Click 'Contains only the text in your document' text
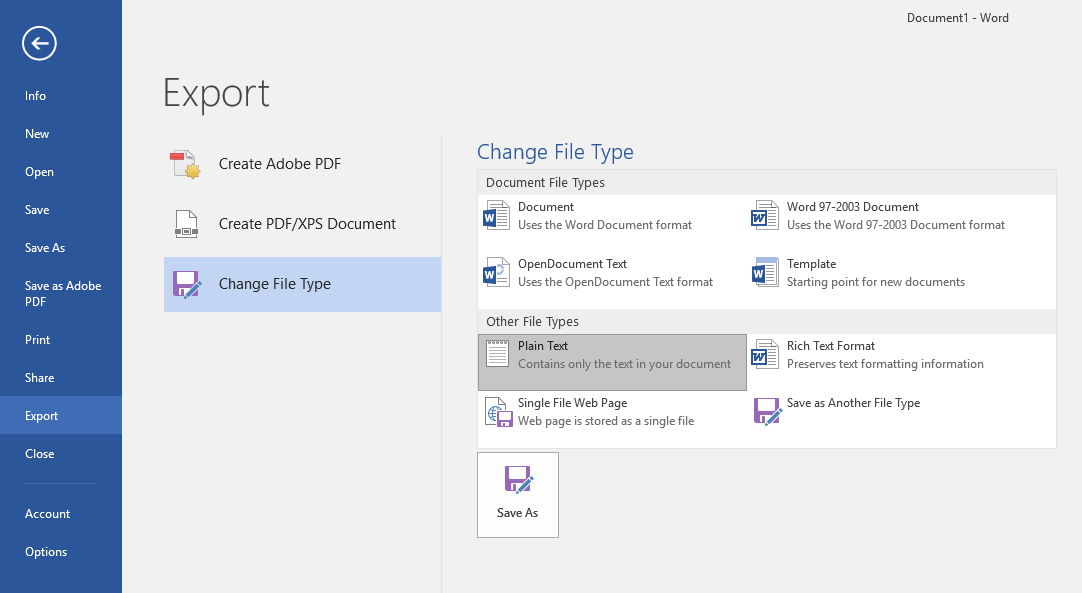The width and height of the screenshot is (1082, 593). pos(624,364)
